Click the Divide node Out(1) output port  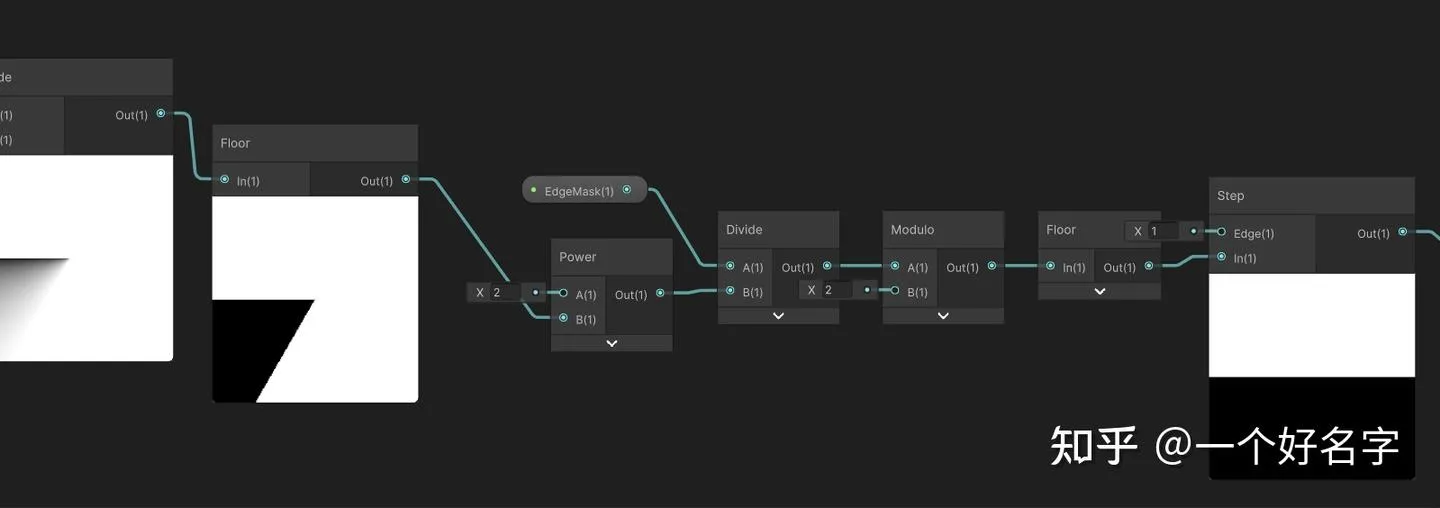point(827,266)
